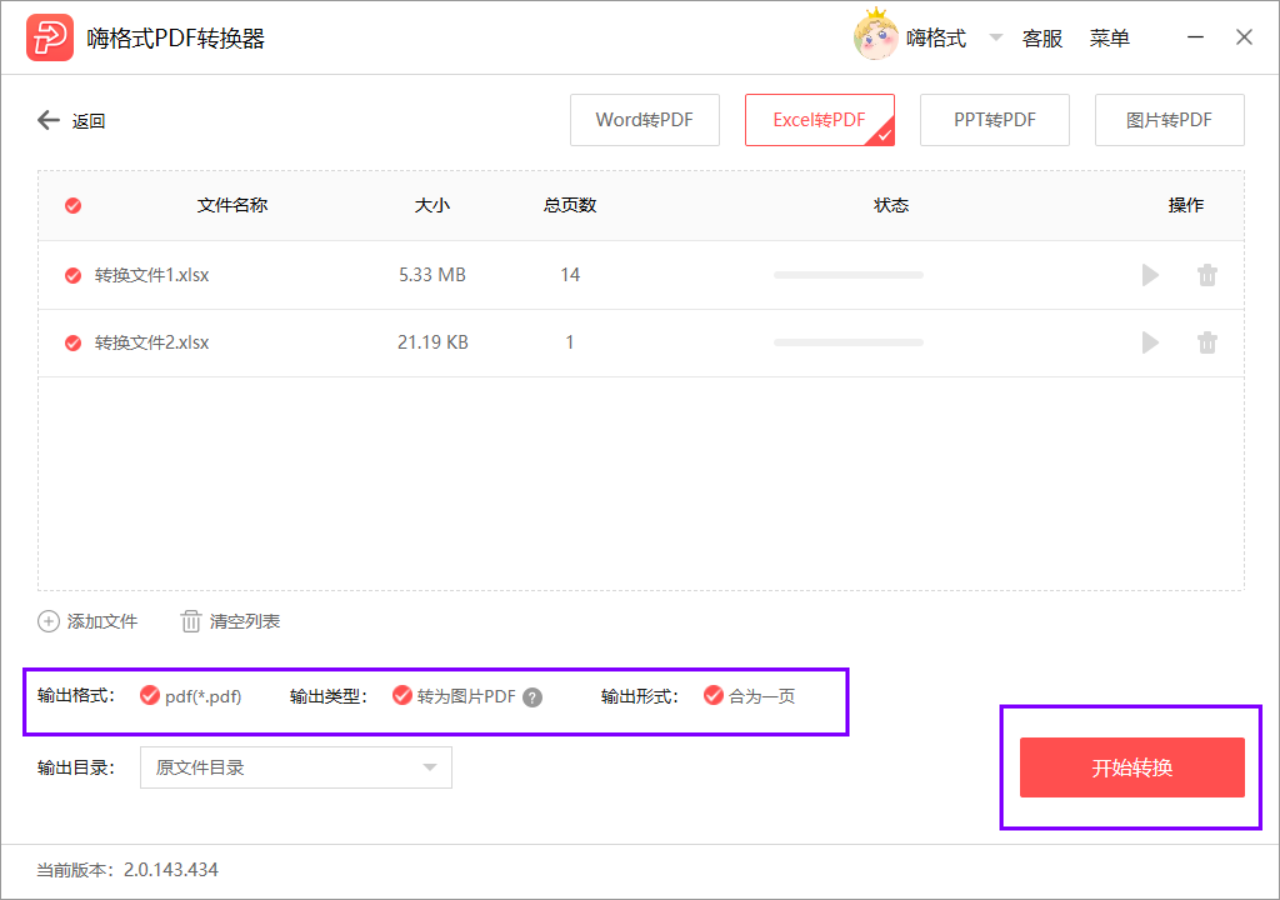Click the help question mark beside 转为图片PDF
Viewport: 1280px width, 900px height.
(533, 698)
